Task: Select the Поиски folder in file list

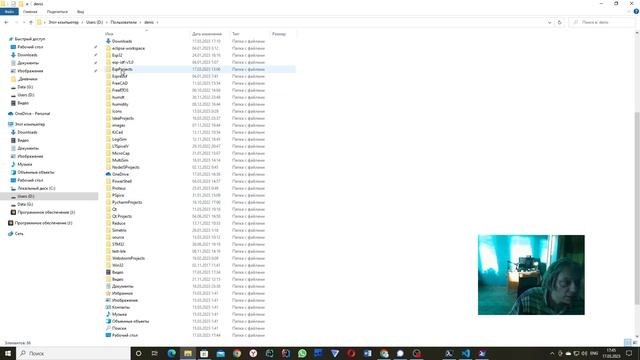Action: [x=119, y=328]
